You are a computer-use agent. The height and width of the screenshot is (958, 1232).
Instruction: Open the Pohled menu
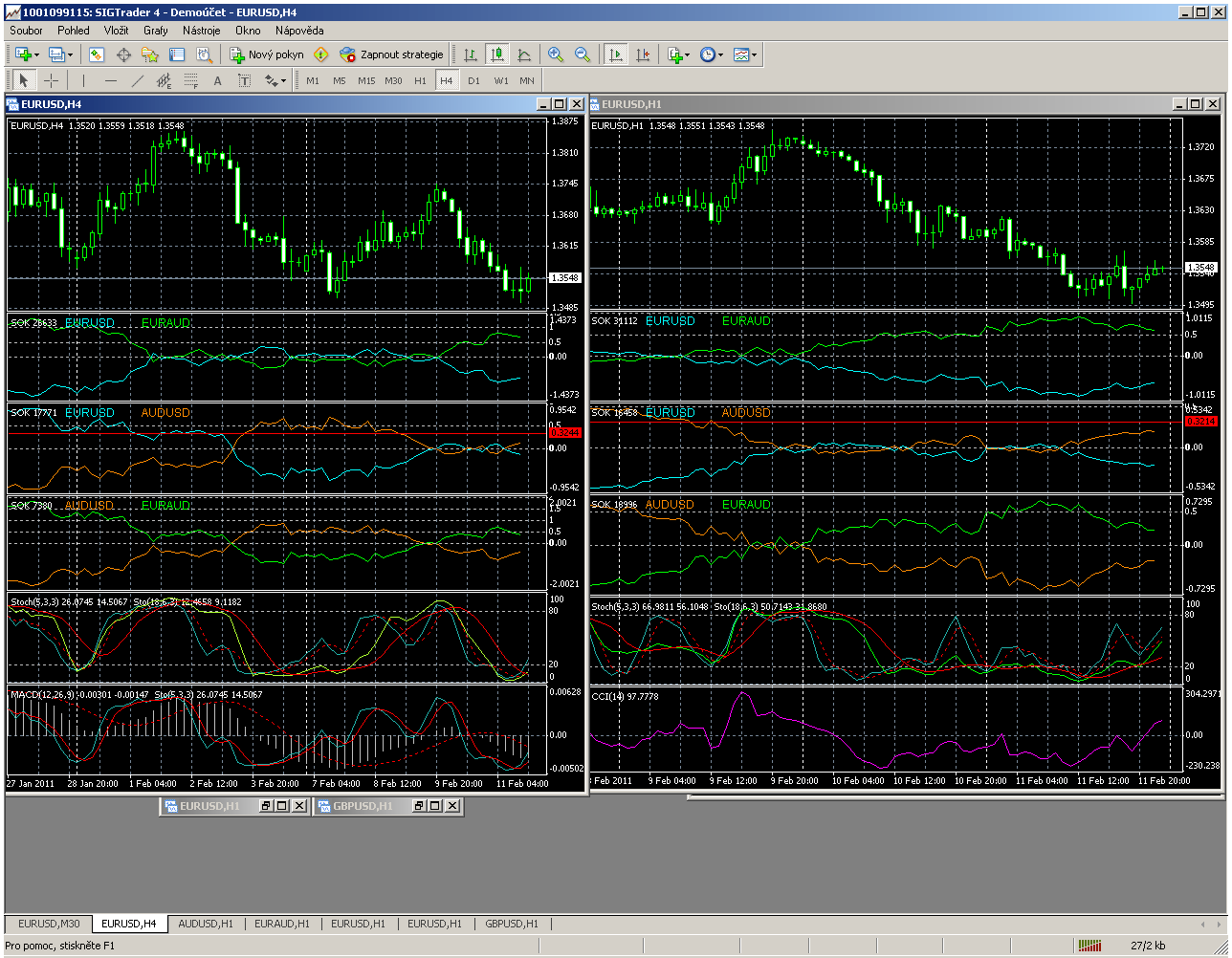click(74, 31)
